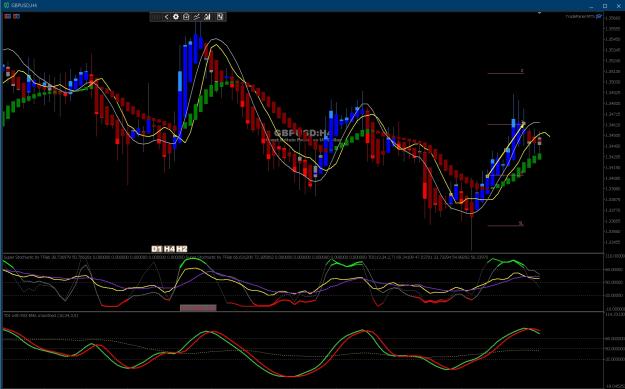
Task: Click the gray rectangle in stochastic panel
Action: pyautogui.click(x=198, y=307)
